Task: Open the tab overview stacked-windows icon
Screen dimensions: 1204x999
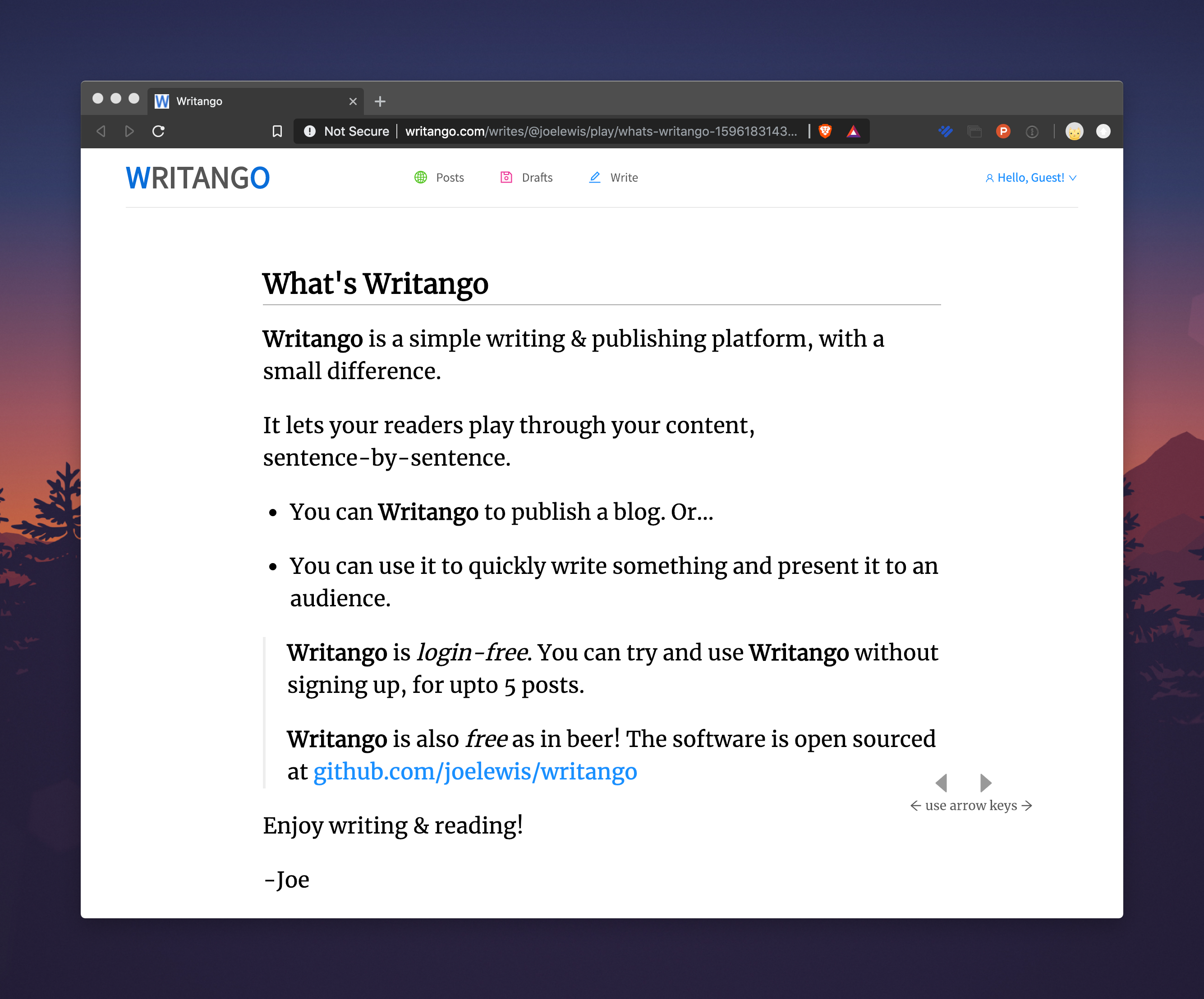Action: coord(974,131)
